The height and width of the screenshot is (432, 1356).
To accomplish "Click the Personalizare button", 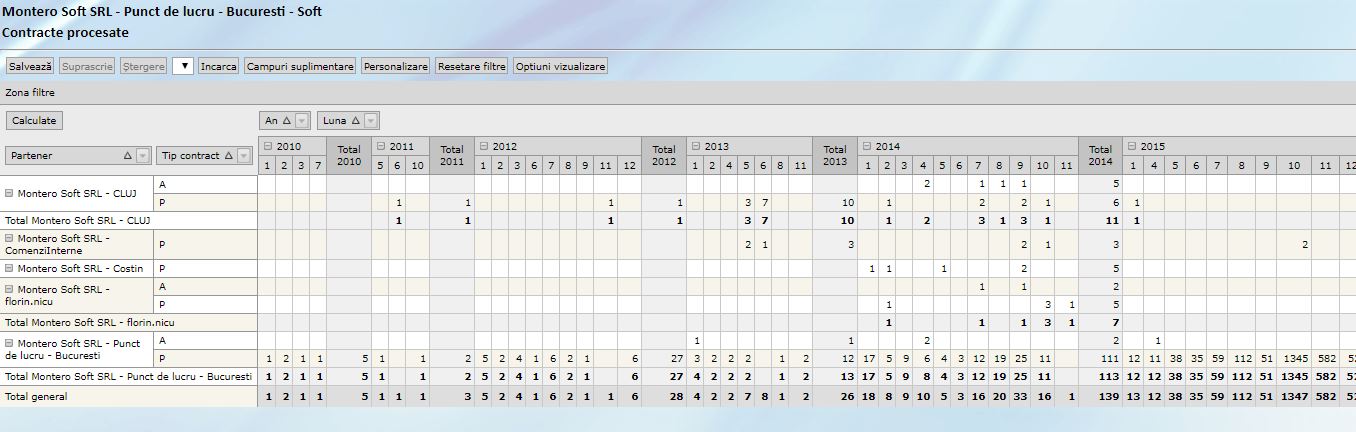I will coord(396,67).
